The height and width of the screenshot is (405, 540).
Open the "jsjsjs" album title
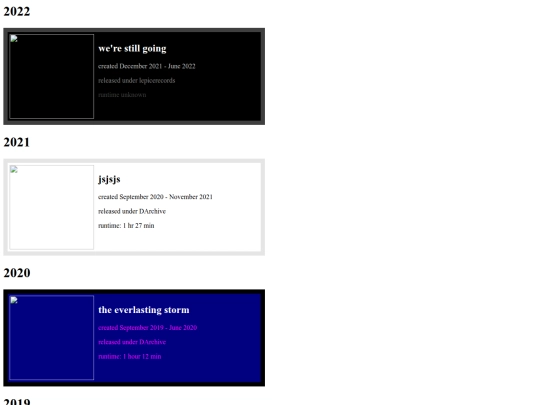pos(109,179)
